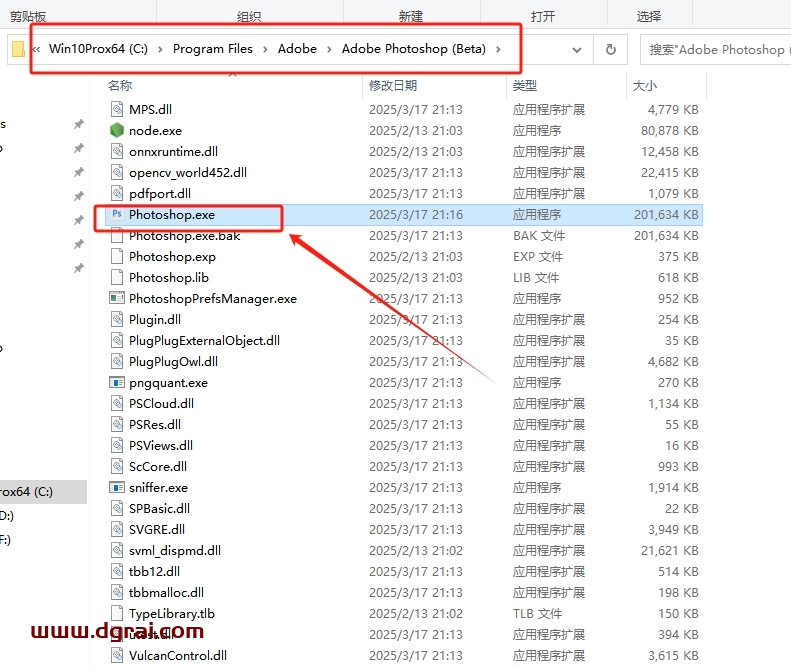Open the address bar history dropdown
The height and width of the screenshot is (668, 791).
tap(577, 49)
